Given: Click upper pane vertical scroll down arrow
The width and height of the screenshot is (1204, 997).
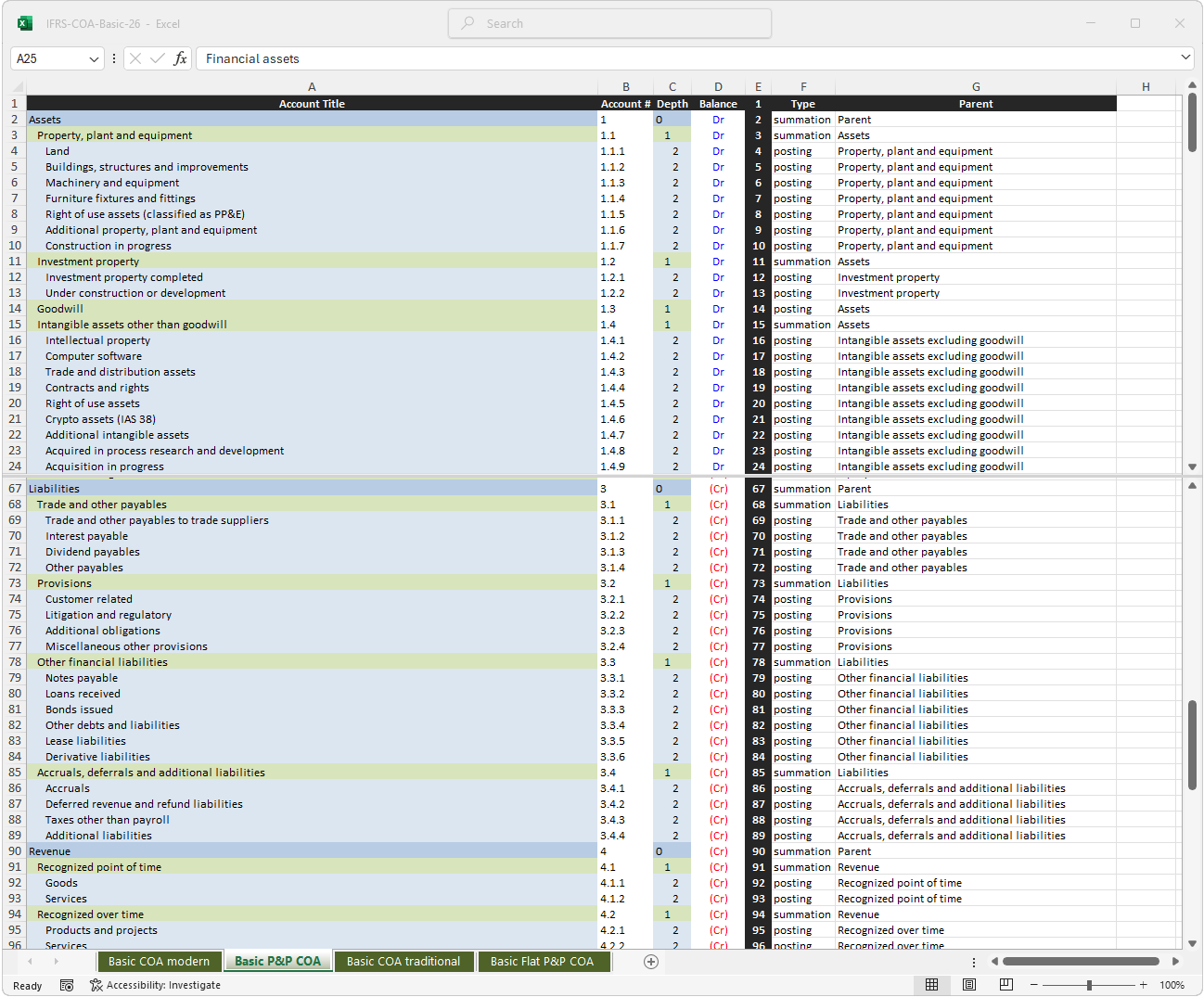Looking at the screenshot, I should [x=1193, y=467].
